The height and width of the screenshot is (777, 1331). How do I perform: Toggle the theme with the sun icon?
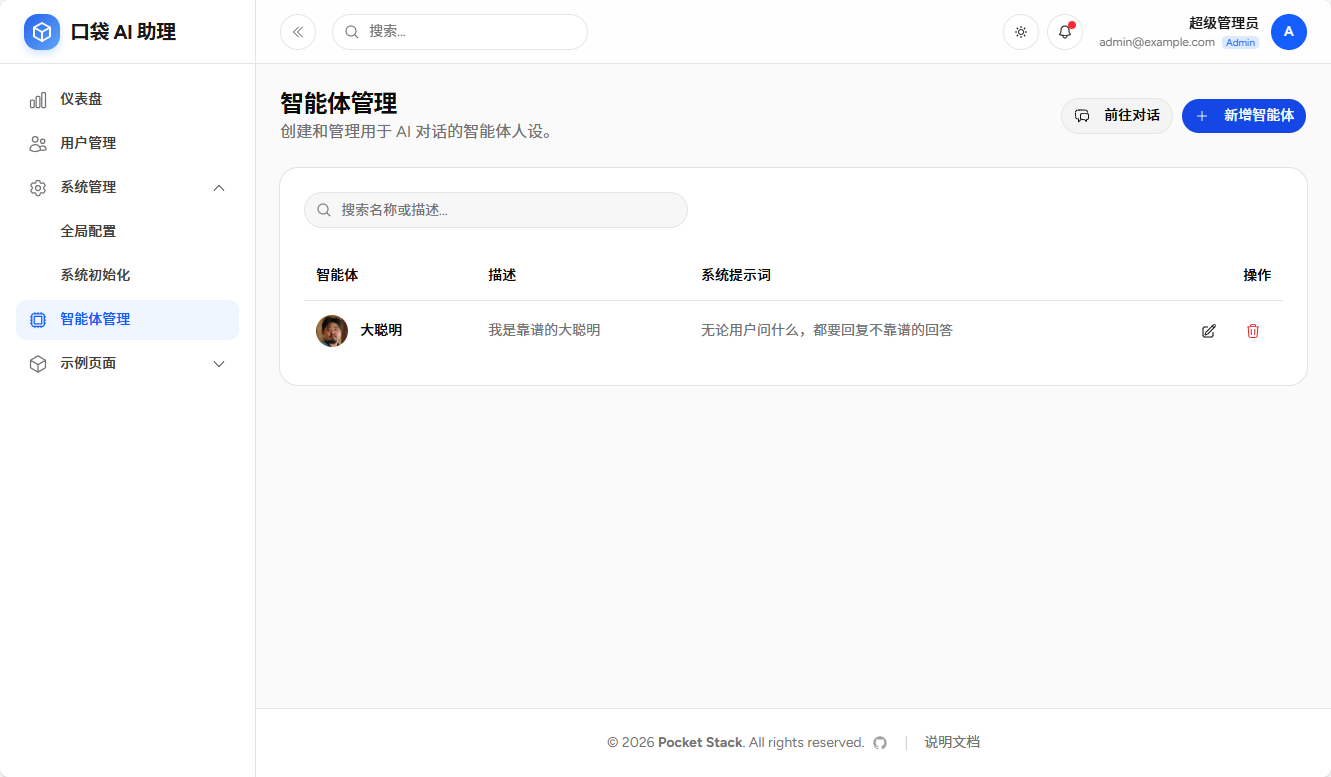(1020, 31)
